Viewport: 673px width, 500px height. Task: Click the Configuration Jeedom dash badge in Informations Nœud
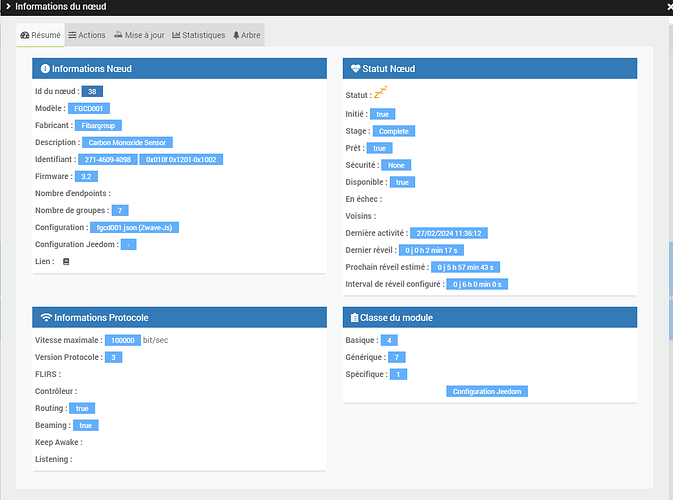point(128,245)
